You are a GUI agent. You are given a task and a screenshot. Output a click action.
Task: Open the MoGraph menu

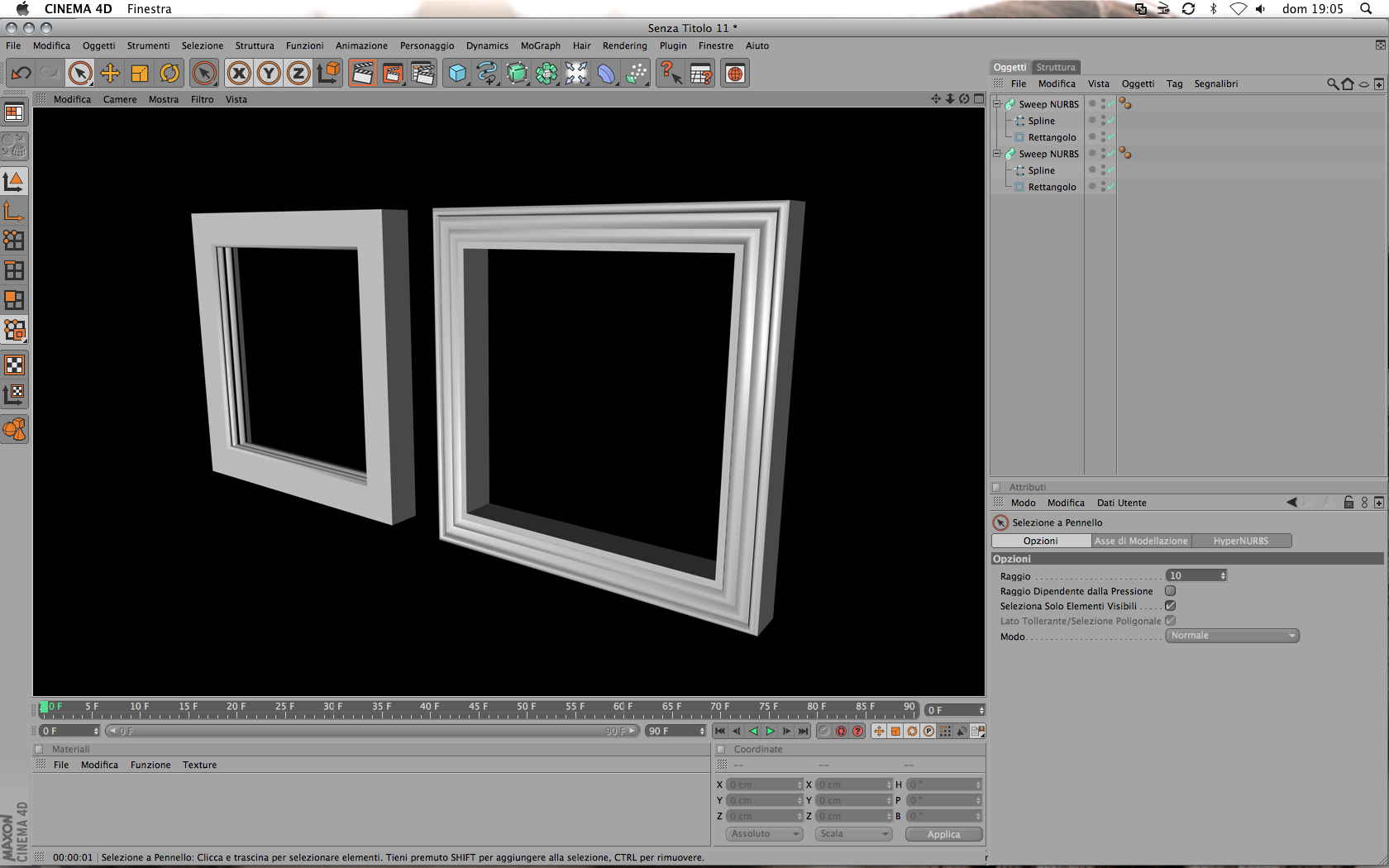click(x=541, y=45)
